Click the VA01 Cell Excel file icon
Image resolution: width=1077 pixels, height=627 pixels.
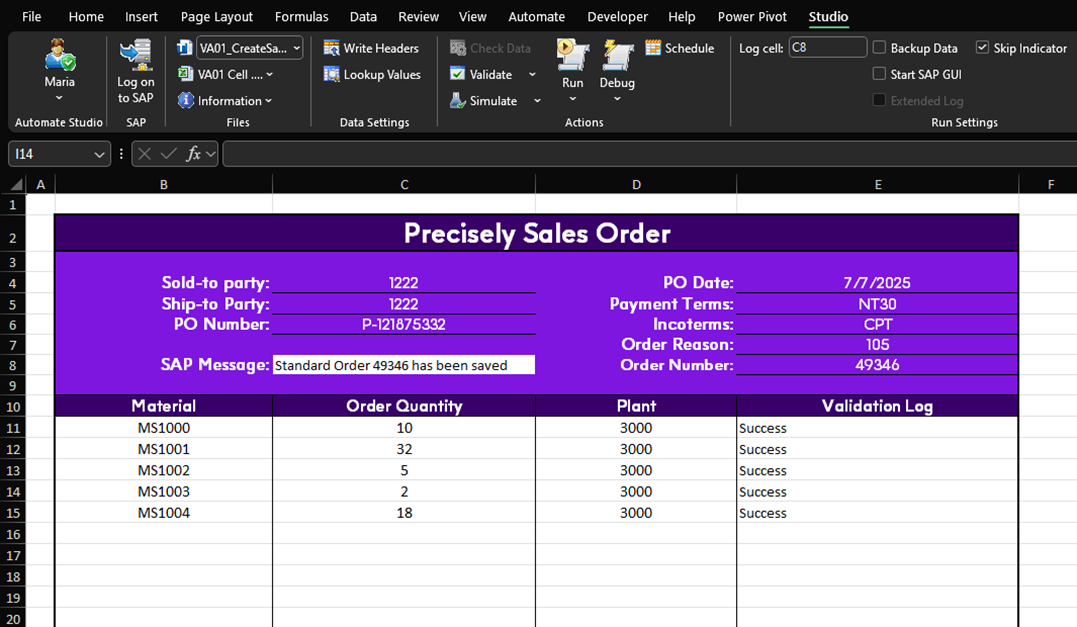pyautogui.click(x=185, y=73)
